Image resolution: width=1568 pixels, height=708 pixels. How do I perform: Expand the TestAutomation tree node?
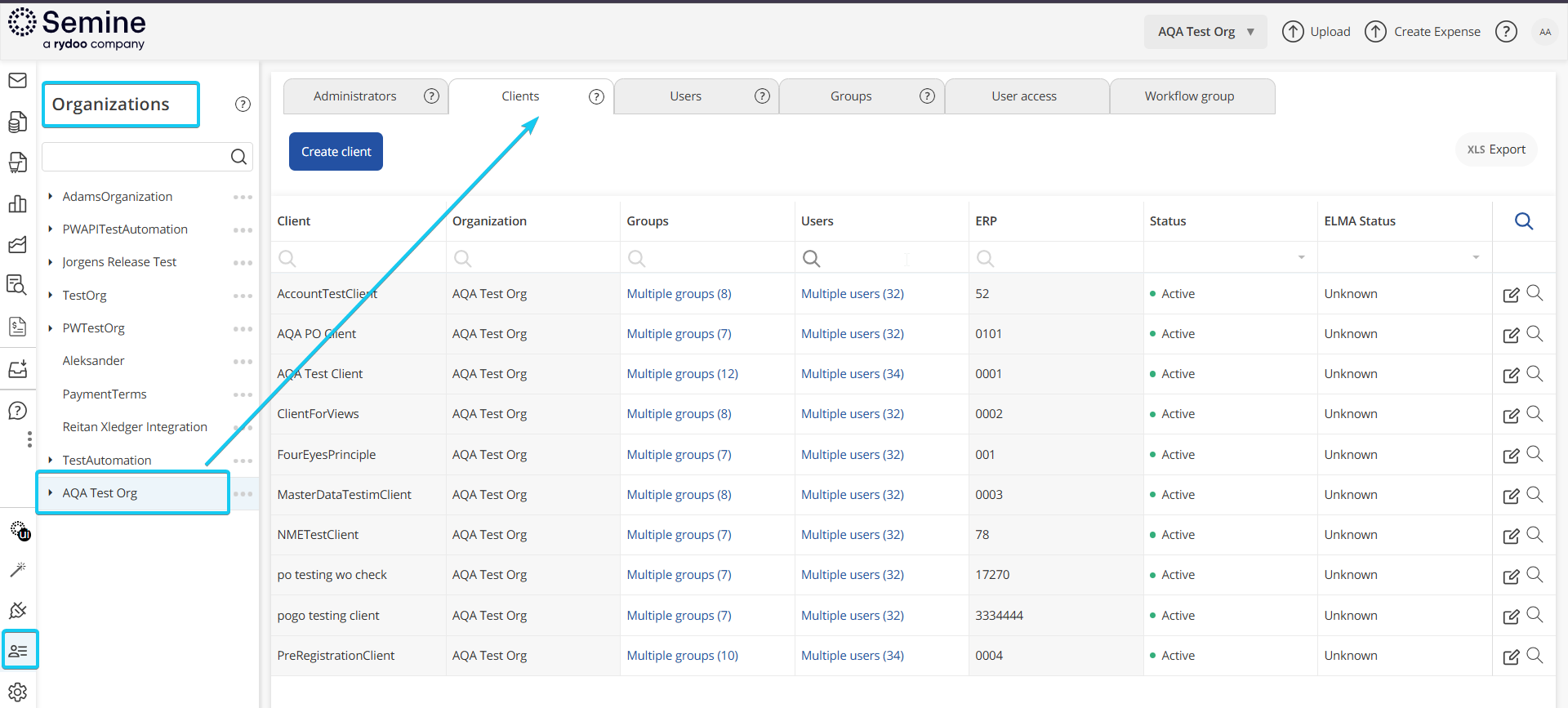tap(51, 461)
